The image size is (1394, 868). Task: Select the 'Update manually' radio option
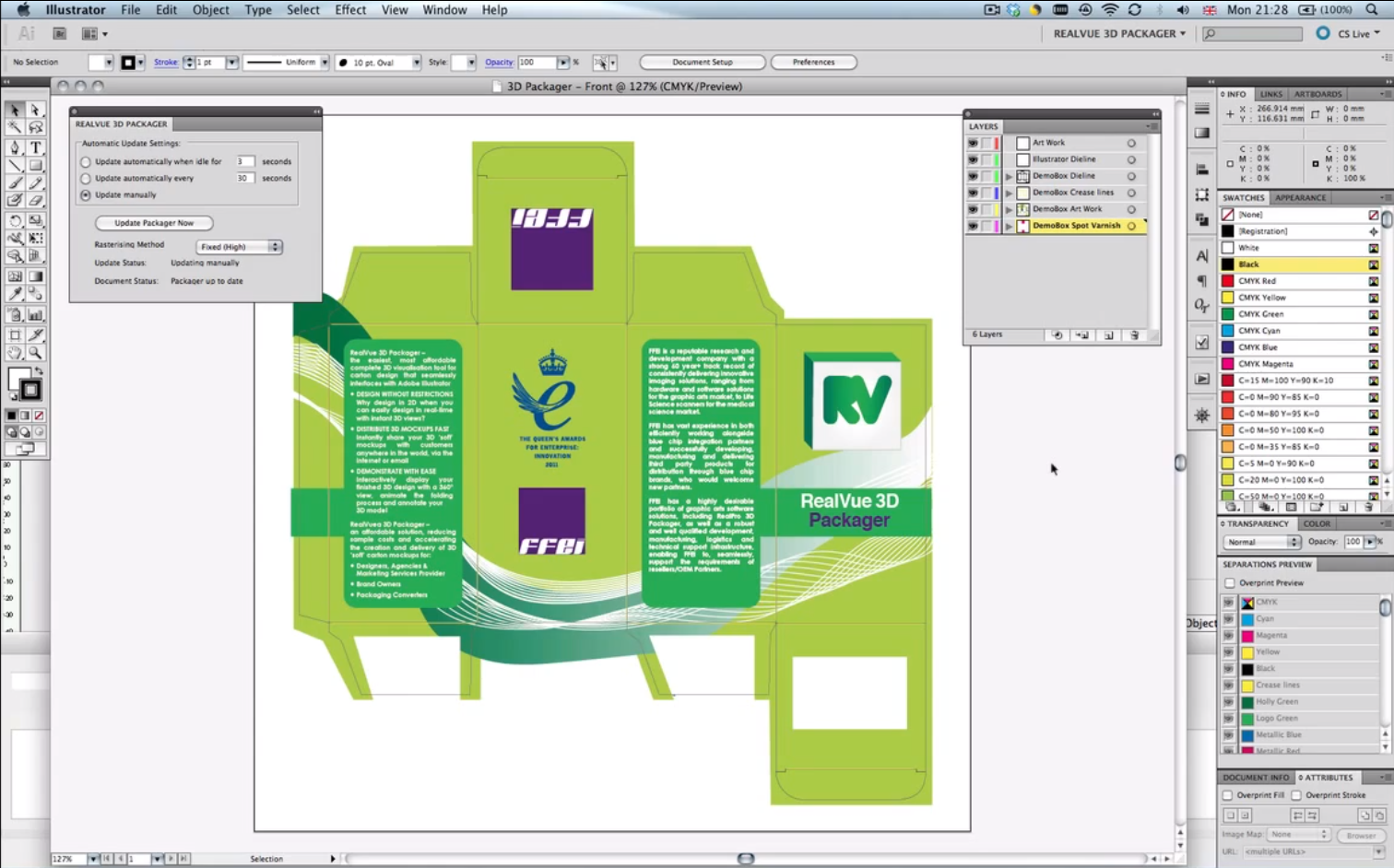pos(86,195)
